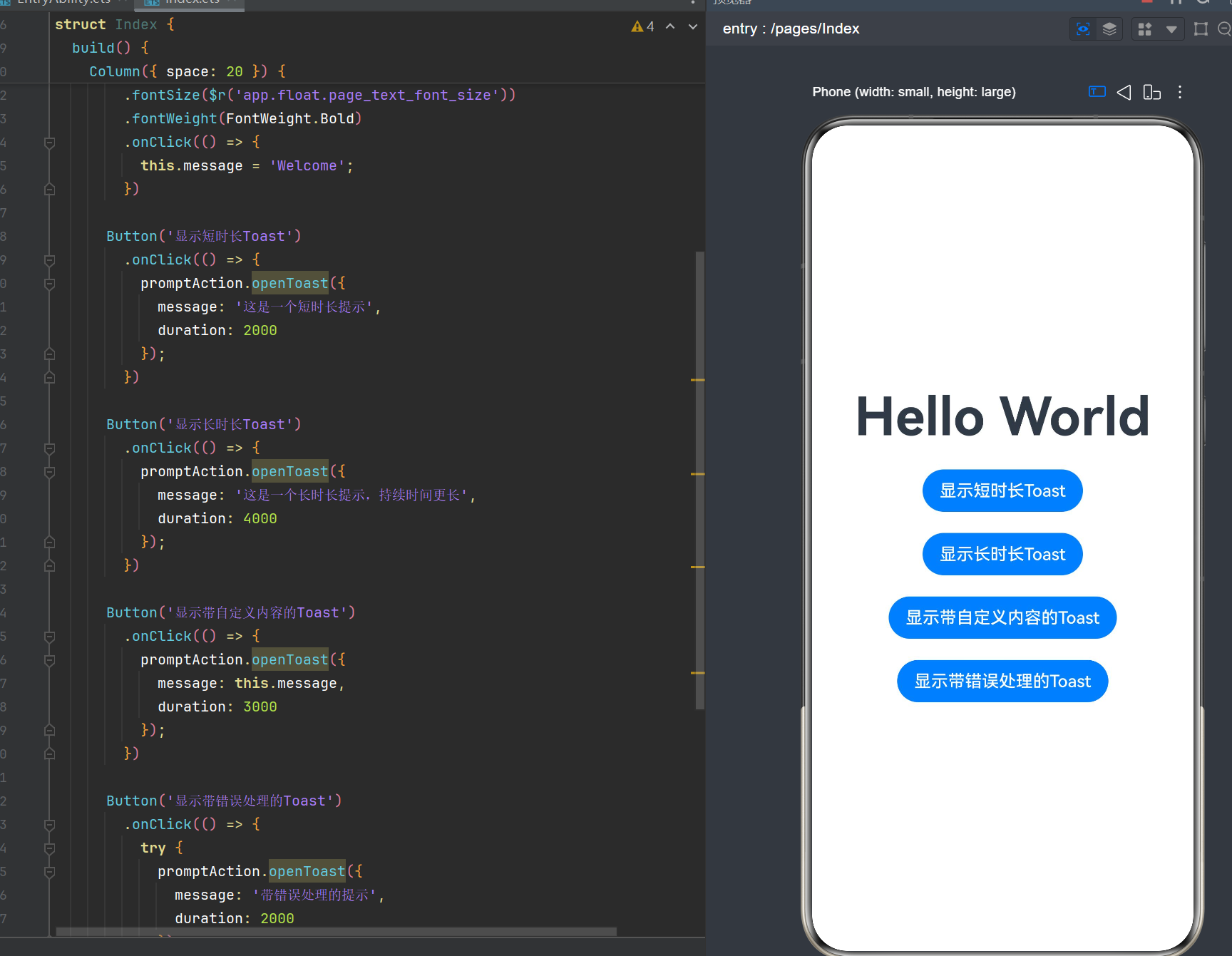Open the previewer three-dot more menu
The image size is (1232, 956).
(1180, 92)
